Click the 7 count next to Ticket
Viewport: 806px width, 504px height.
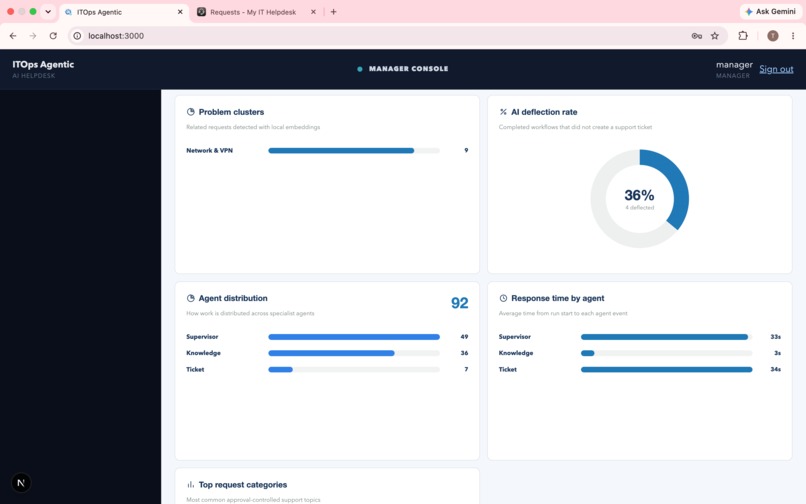click(x=466, y=370)
